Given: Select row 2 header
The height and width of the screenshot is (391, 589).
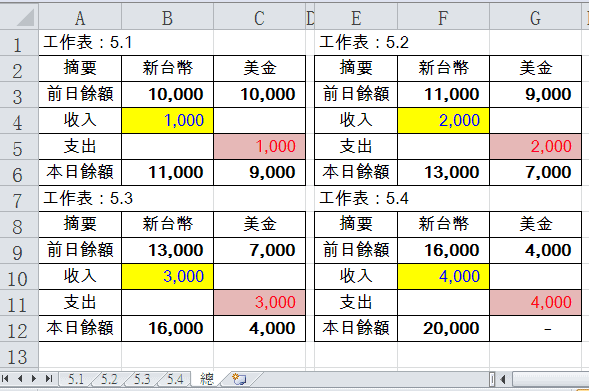Looking at the screenshot, I should (x=19, y=69).
